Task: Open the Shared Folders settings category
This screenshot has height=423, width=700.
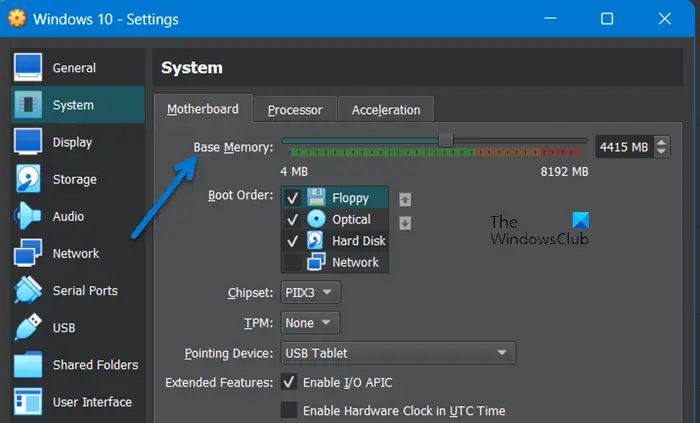Action: (x=78, y=365)
